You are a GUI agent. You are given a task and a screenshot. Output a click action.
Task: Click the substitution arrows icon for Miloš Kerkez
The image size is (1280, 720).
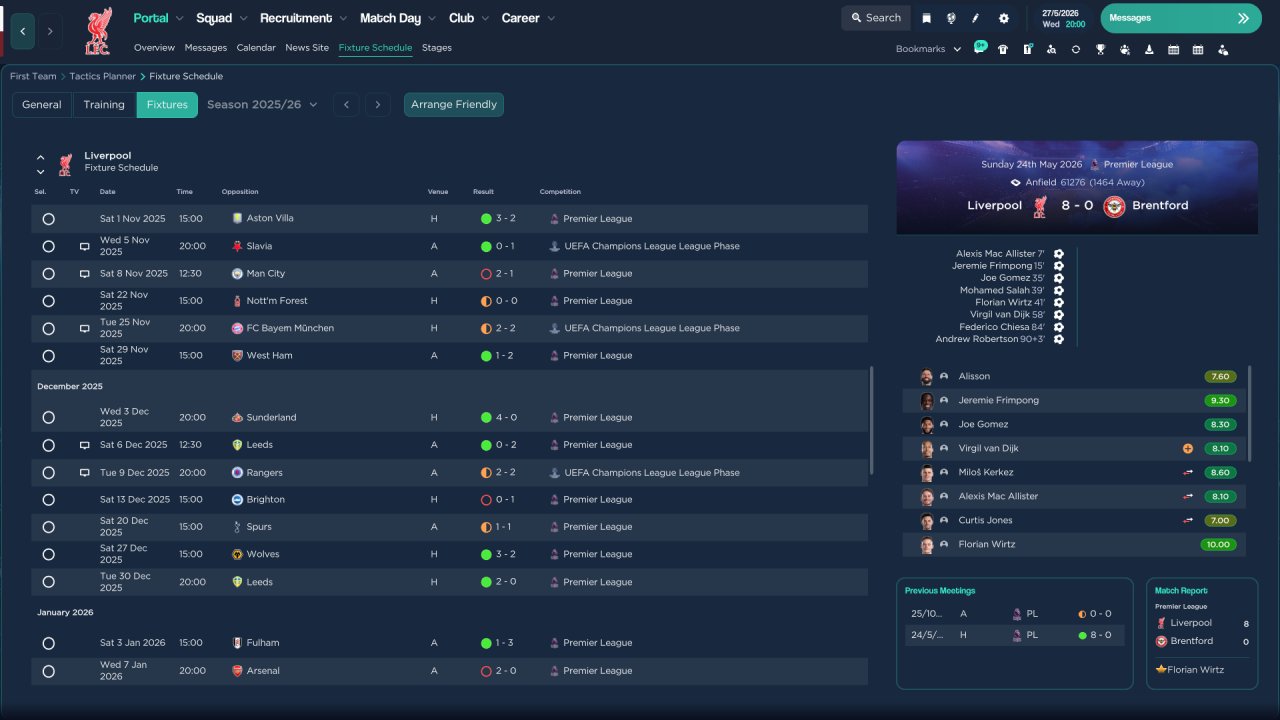[x=1188, y=472]
